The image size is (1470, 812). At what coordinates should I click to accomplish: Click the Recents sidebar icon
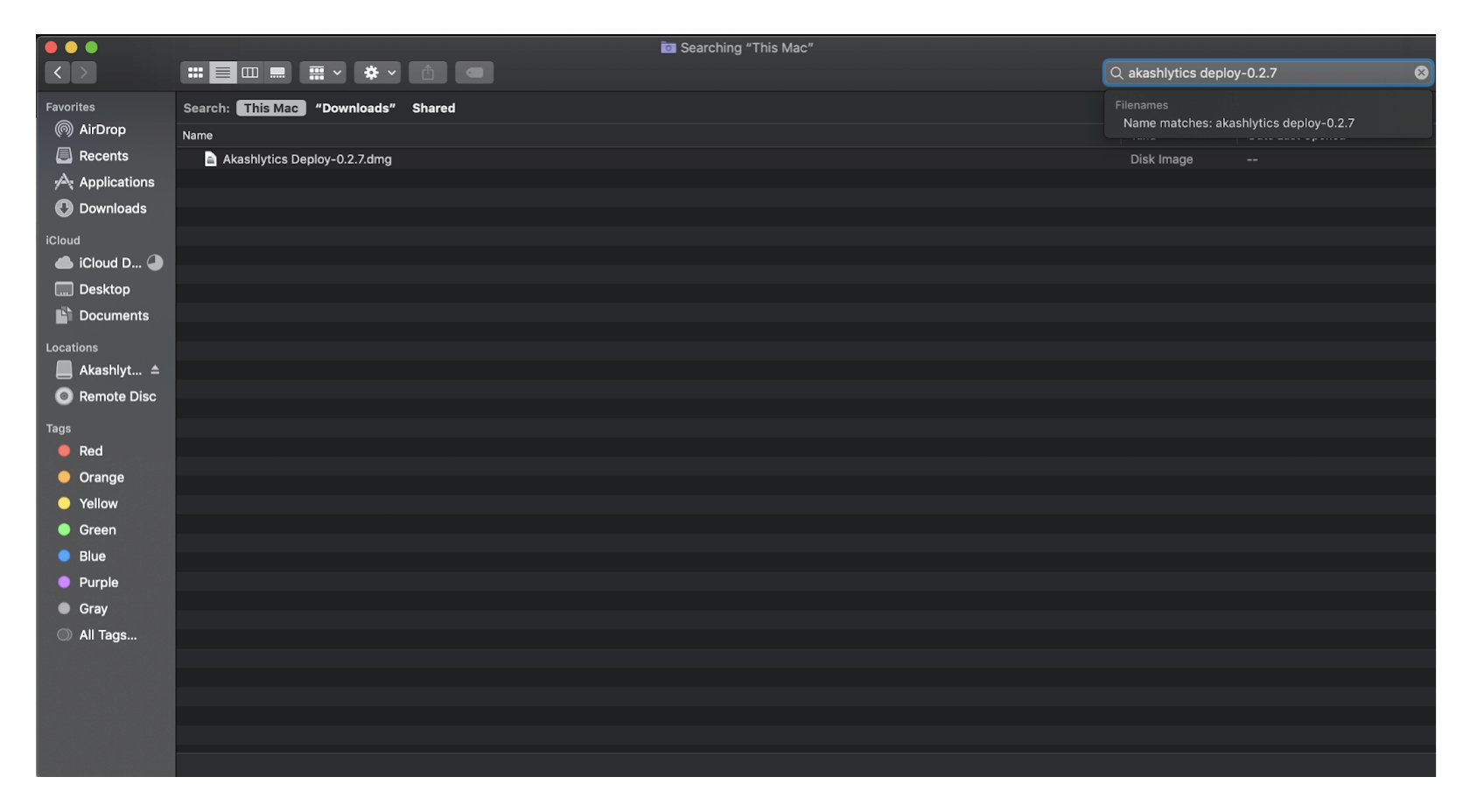[x=64, y=156]
